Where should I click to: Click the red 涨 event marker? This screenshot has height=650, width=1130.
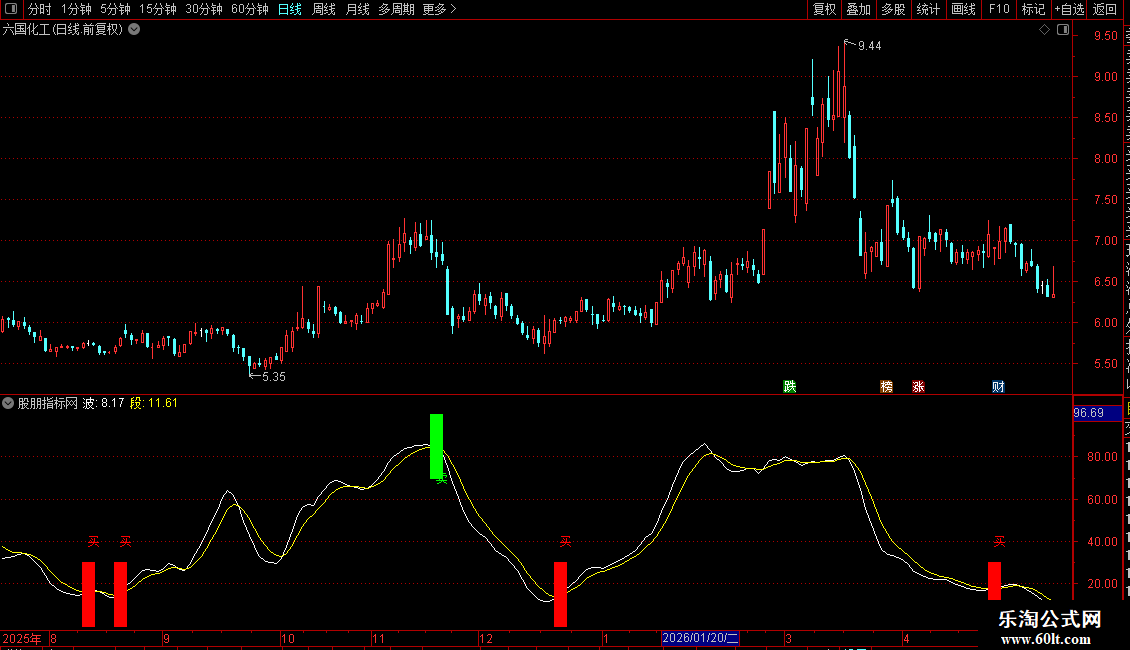click(918, 387)
